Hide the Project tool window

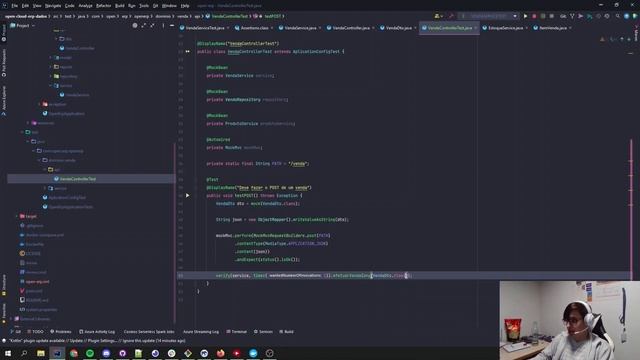click(x=172, y=25)
